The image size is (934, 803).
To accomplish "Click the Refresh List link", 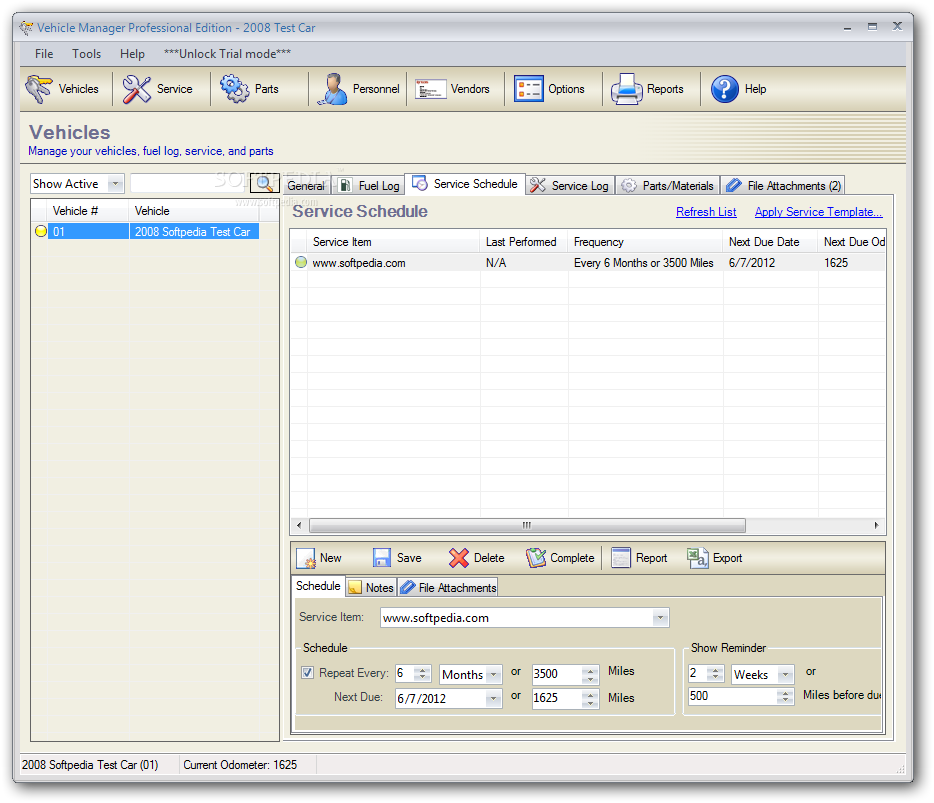I will [x=706, y=212].
